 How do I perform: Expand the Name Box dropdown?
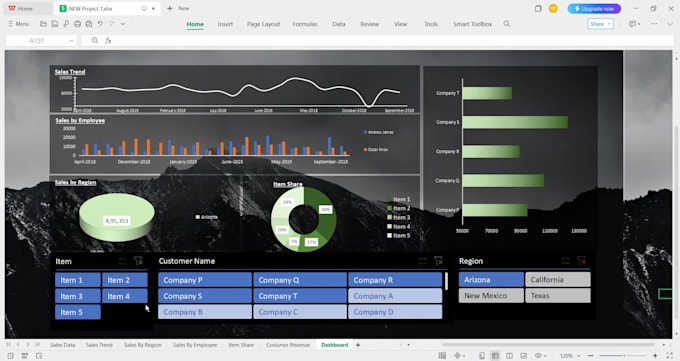[72, 41]
